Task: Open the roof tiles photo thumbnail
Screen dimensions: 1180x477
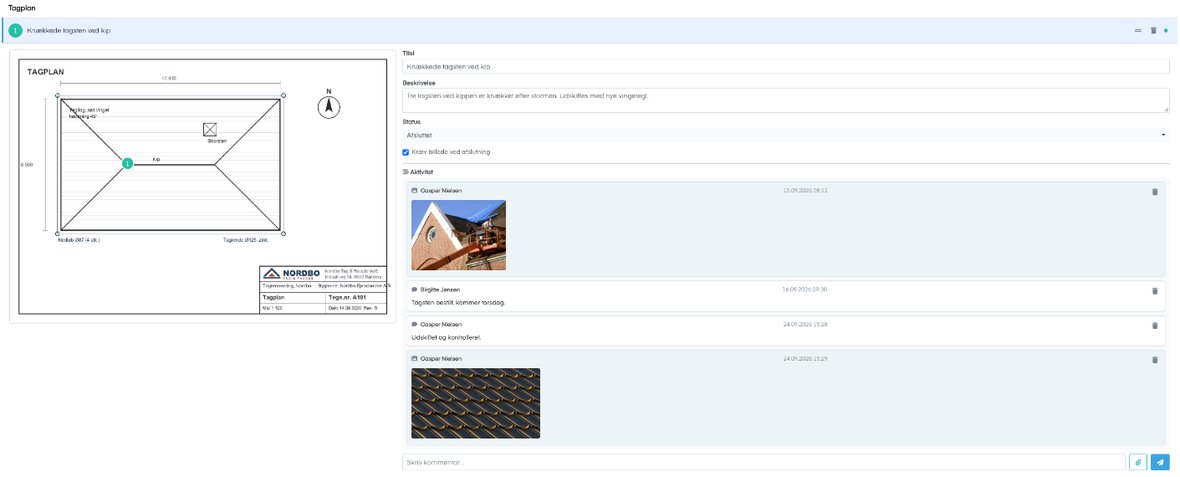Action: pyautogui.click(x=476, y=403)
